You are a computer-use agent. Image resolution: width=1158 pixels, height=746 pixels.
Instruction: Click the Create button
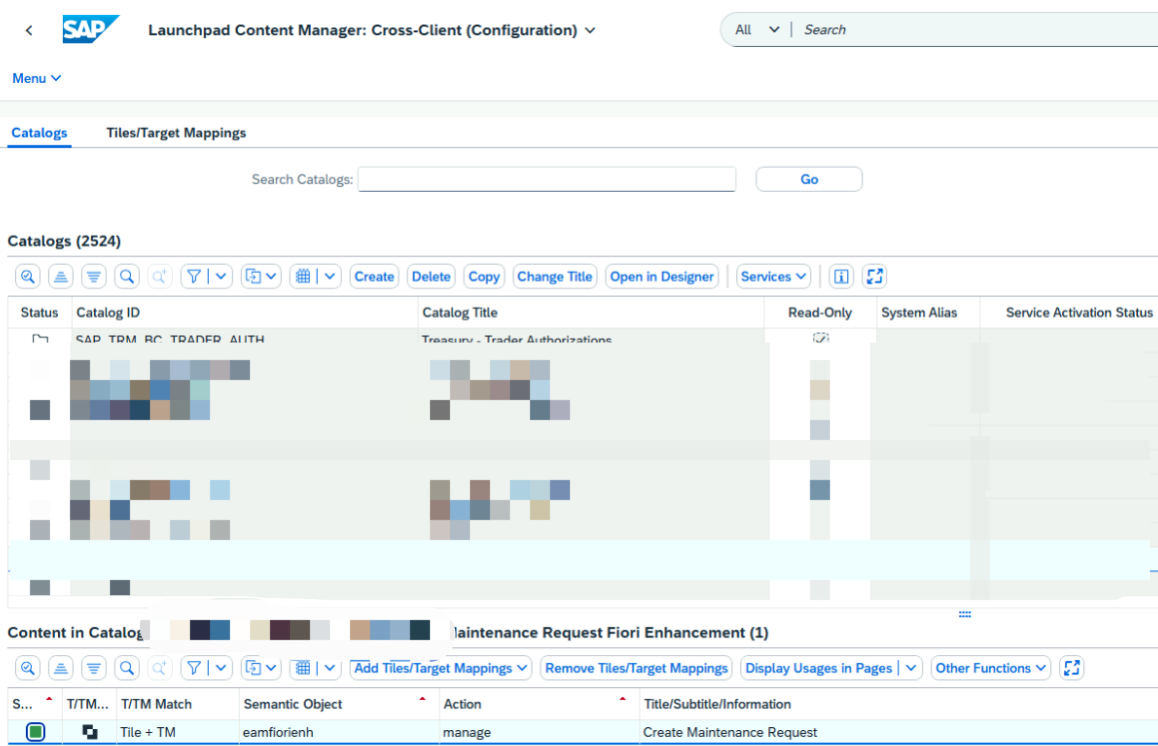[374, 276]
